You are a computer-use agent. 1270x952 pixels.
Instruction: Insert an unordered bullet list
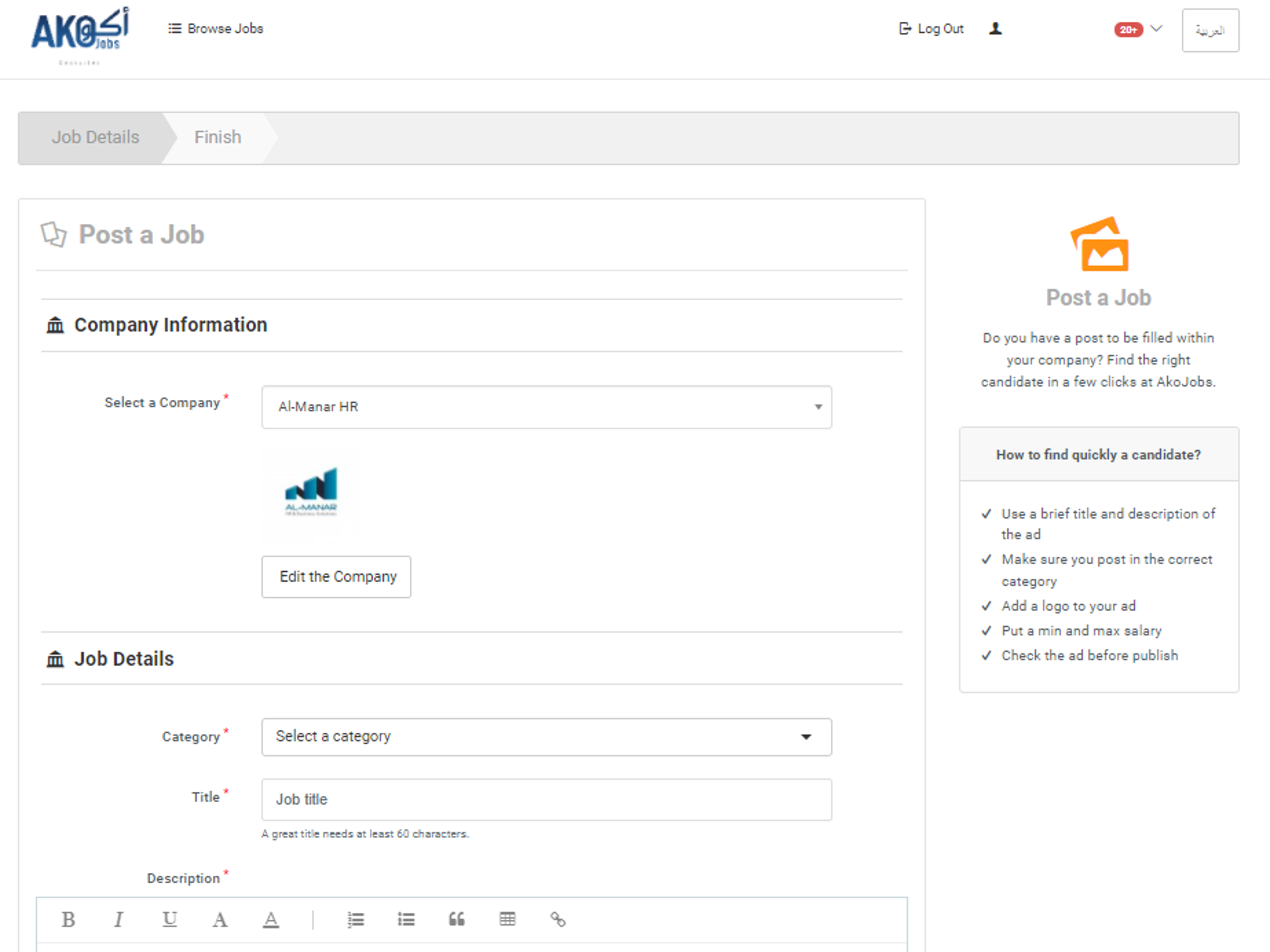point(406,919)
